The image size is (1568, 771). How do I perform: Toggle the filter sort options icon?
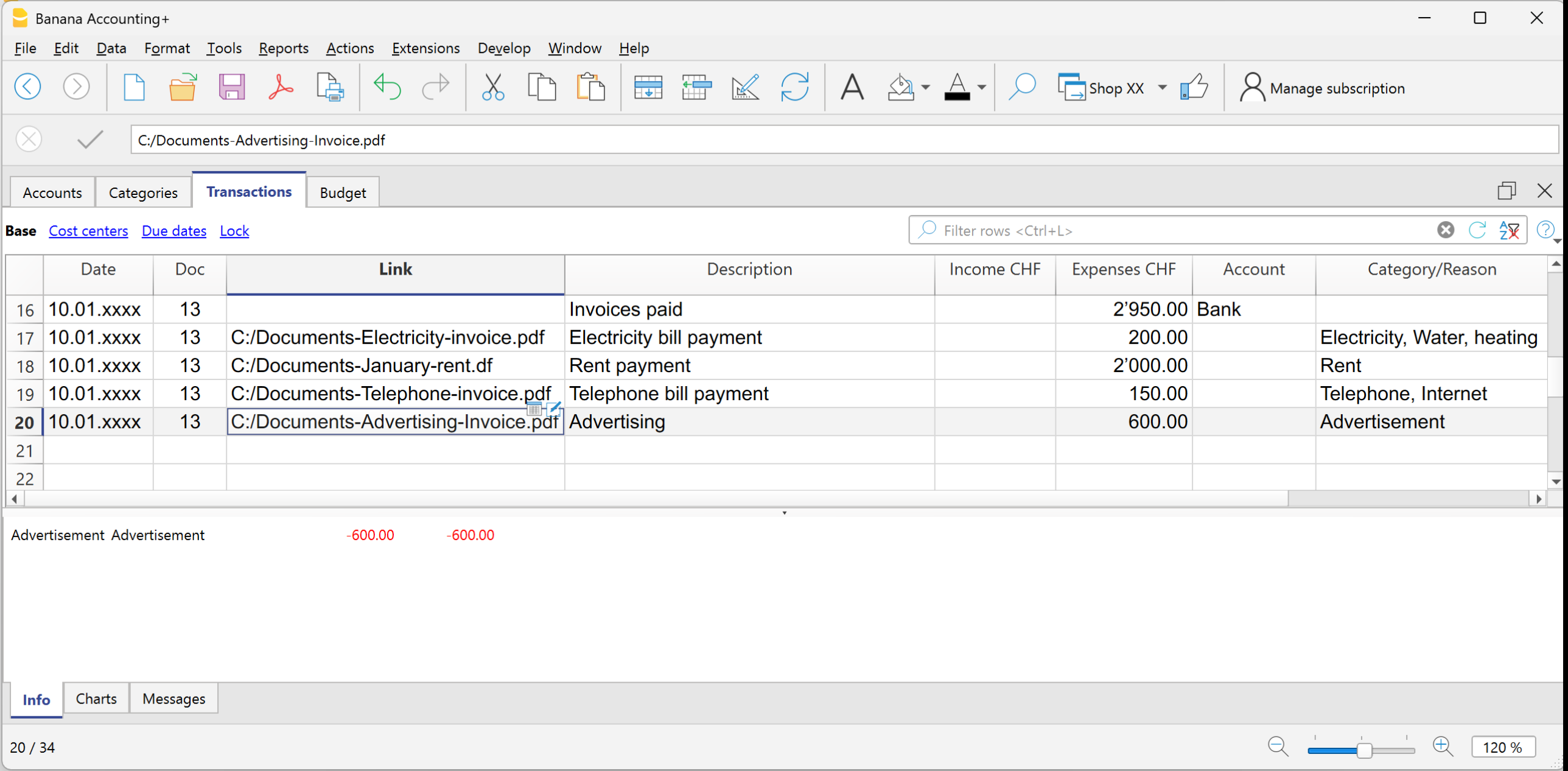[1509, 230]
